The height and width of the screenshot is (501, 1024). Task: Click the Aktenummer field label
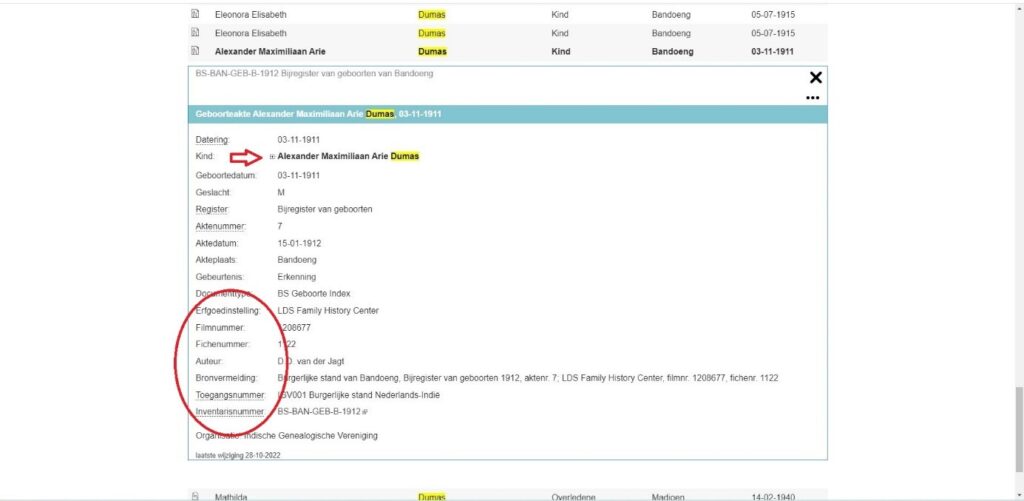click(x=220, y=226)
